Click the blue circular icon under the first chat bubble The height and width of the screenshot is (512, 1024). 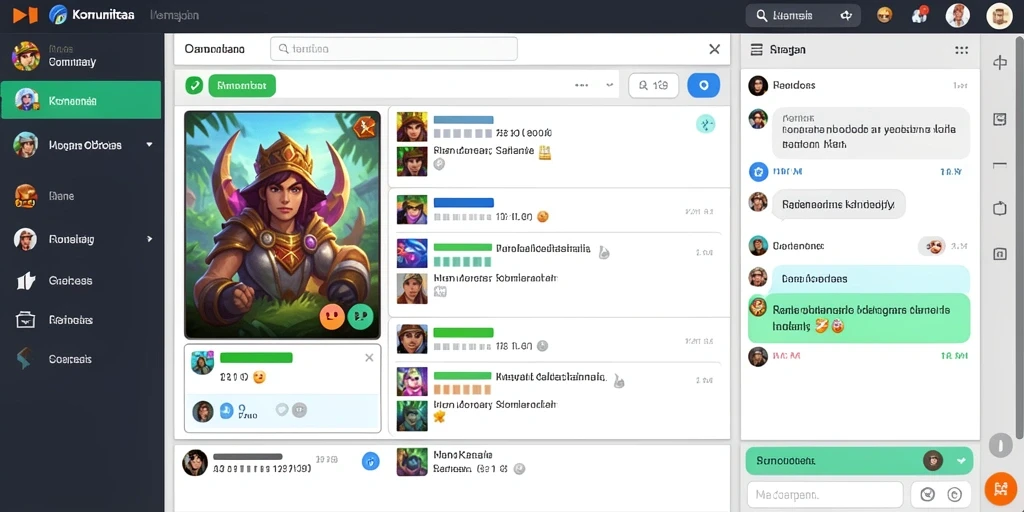[758, 172]
